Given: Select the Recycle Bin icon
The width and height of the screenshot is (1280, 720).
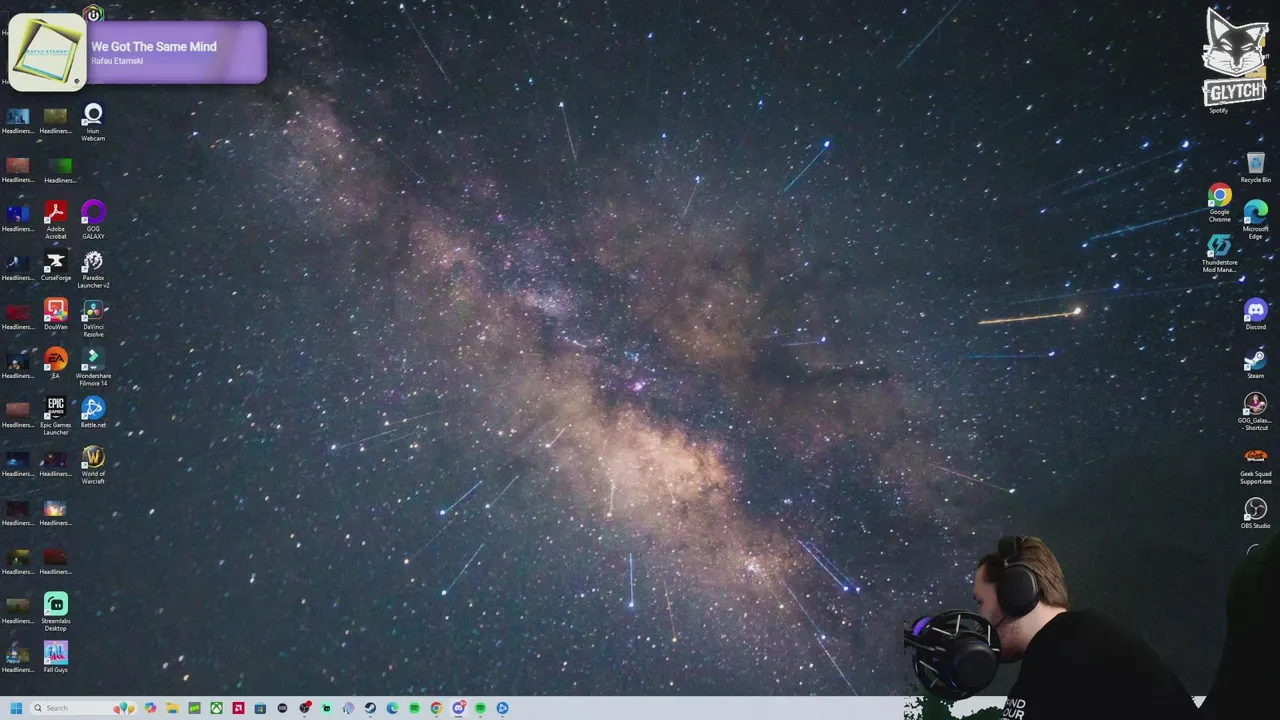Looking at the screenshot, I should [x=1255, y=168].
